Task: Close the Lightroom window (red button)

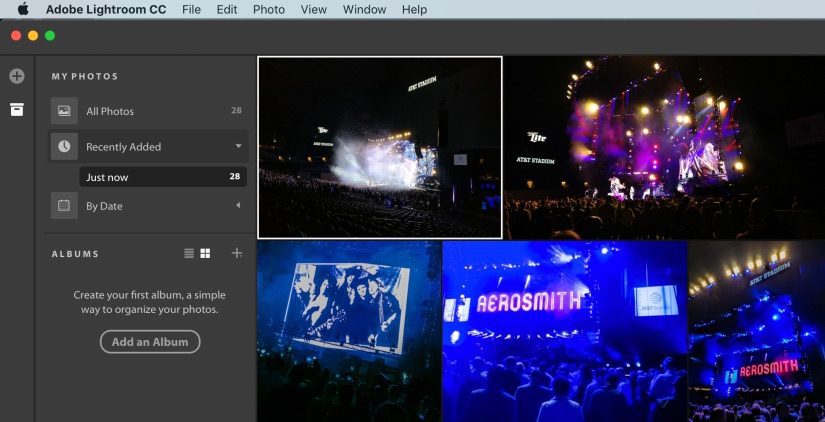Action: pyautogui.click(x=16, y=35)
